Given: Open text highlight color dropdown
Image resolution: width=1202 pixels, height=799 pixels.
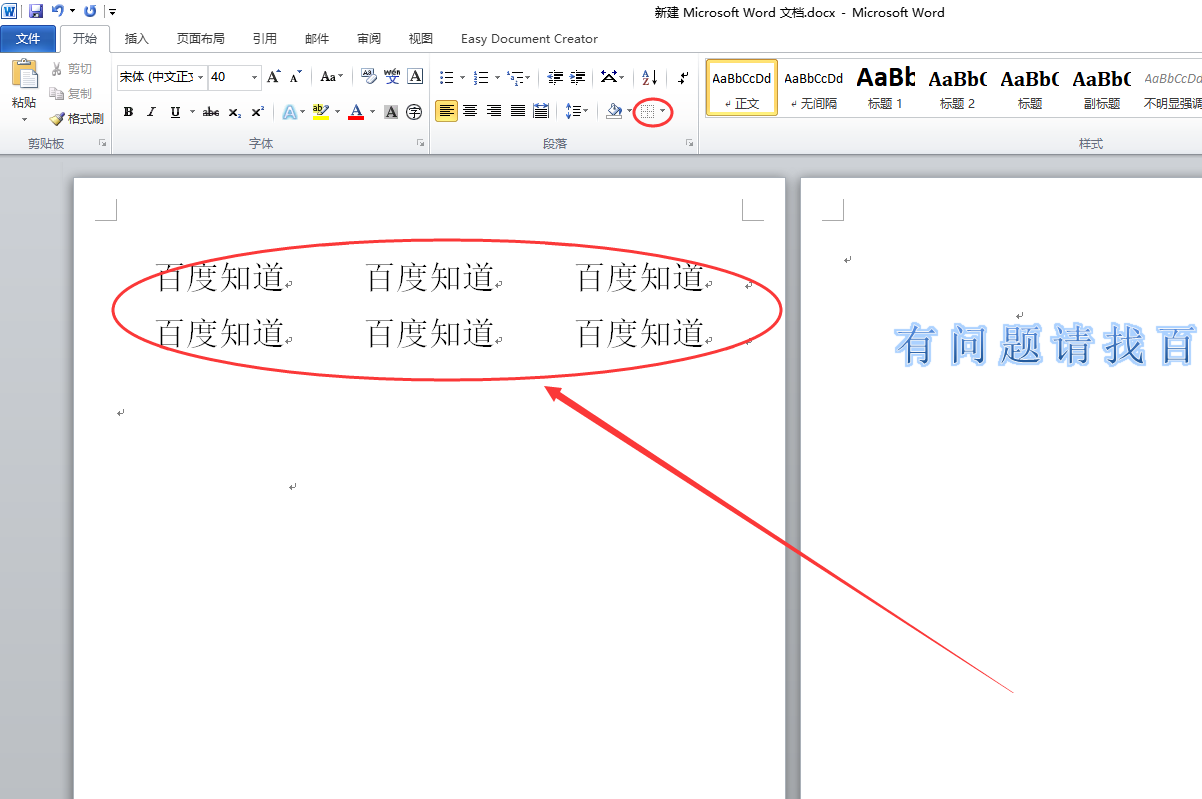Looking at the screenshot, I should pos(337,112).
